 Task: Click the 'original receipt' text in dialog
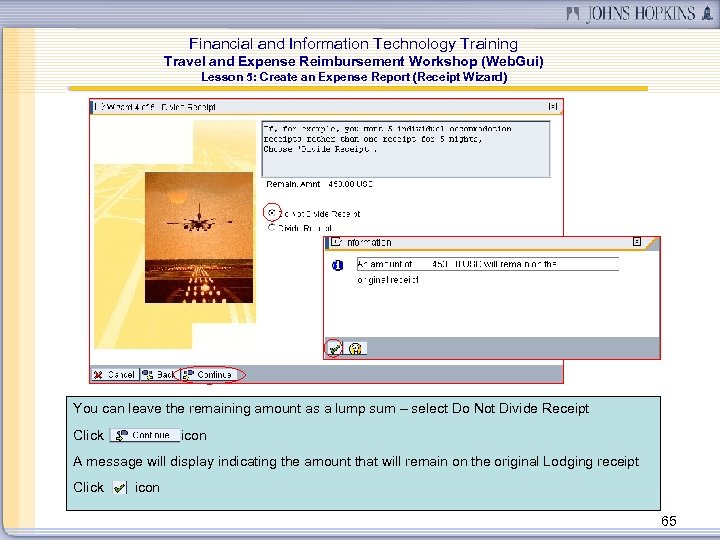point(388,280)
